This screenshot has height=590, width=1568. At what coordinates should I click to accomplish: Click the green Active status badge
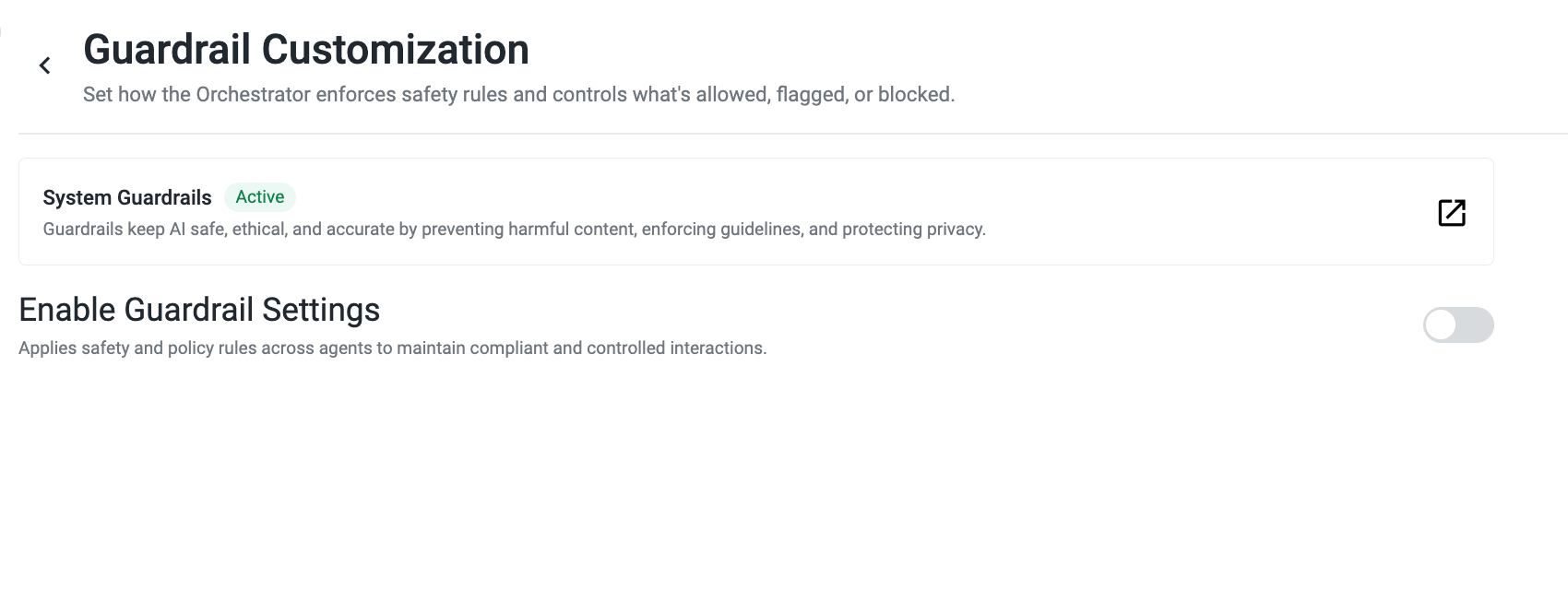[260, 196]
